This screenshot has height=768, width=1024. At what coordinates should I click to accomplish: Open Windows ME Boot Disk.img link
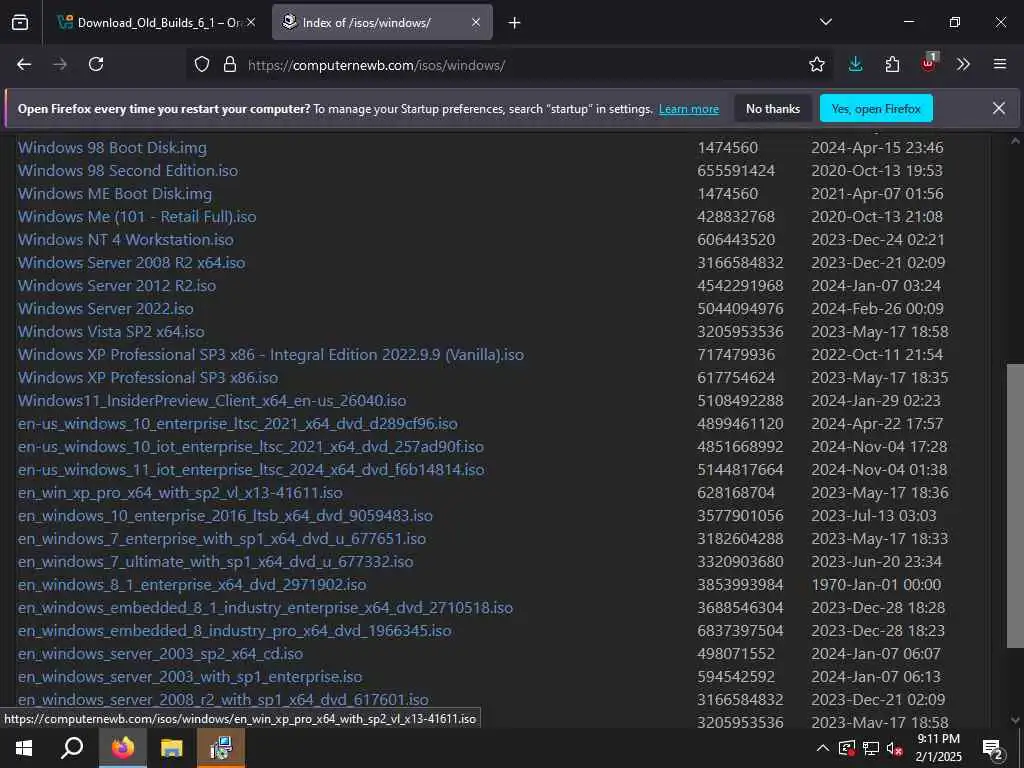coord(115,194)
